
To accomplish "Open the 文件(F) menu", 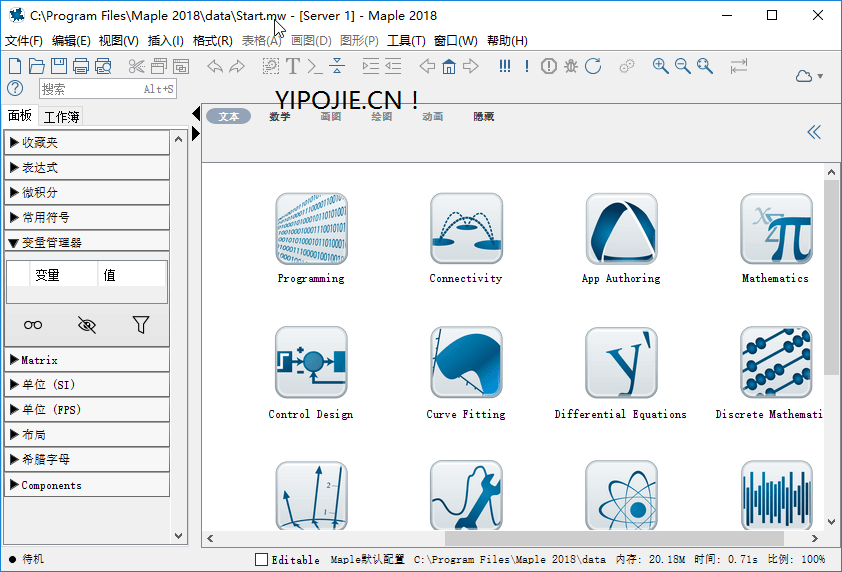I will [24, 41].
